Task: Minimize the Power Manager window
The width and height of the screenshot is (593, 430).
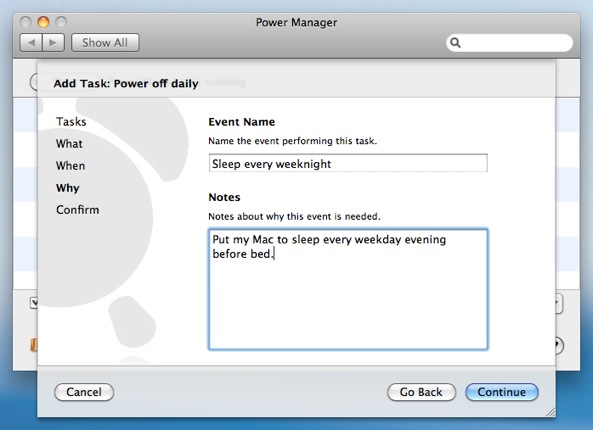Action: 43,22
